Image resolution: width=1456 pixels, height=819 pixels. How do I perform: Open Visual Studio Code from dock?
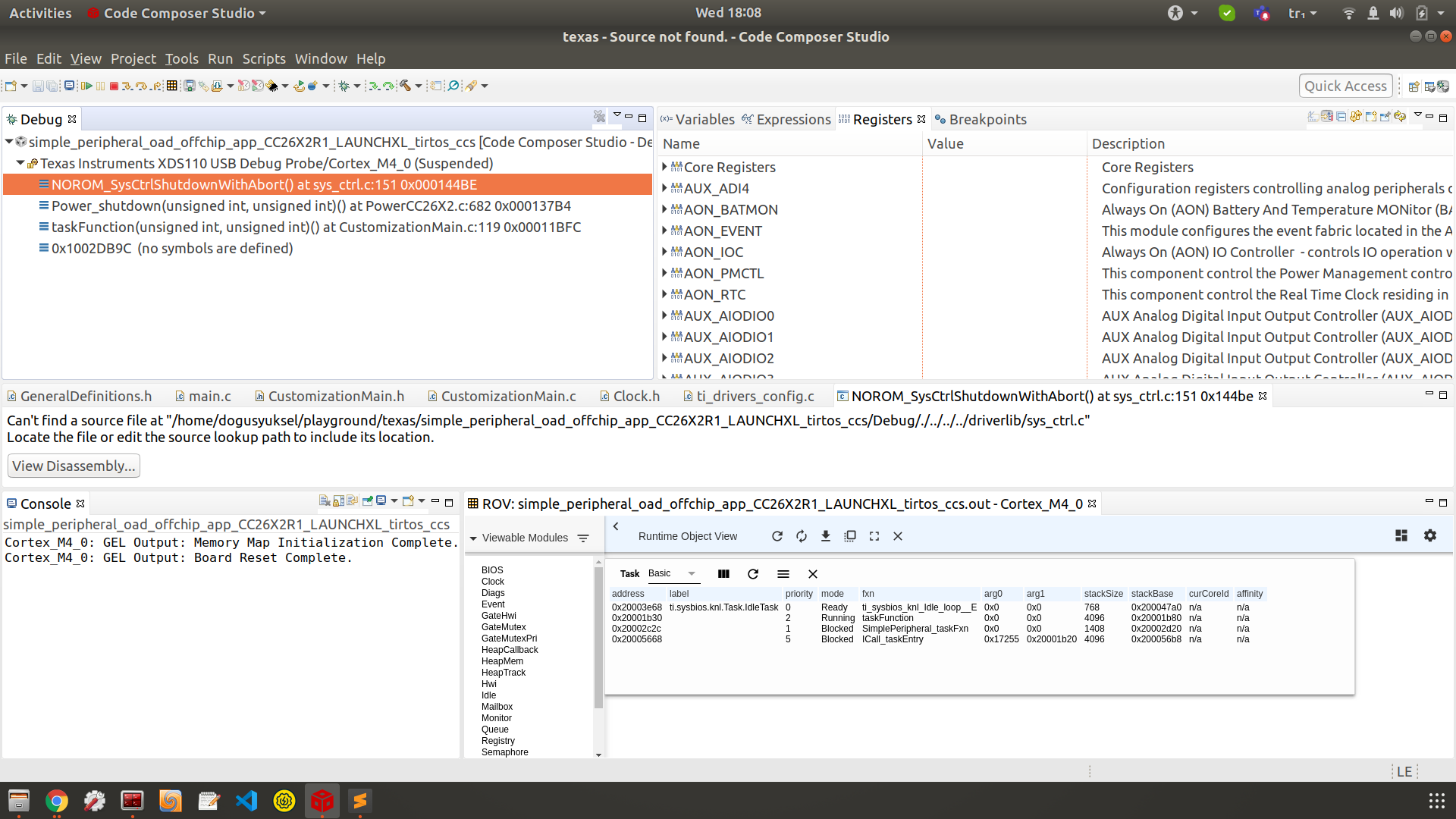(246, 801)
